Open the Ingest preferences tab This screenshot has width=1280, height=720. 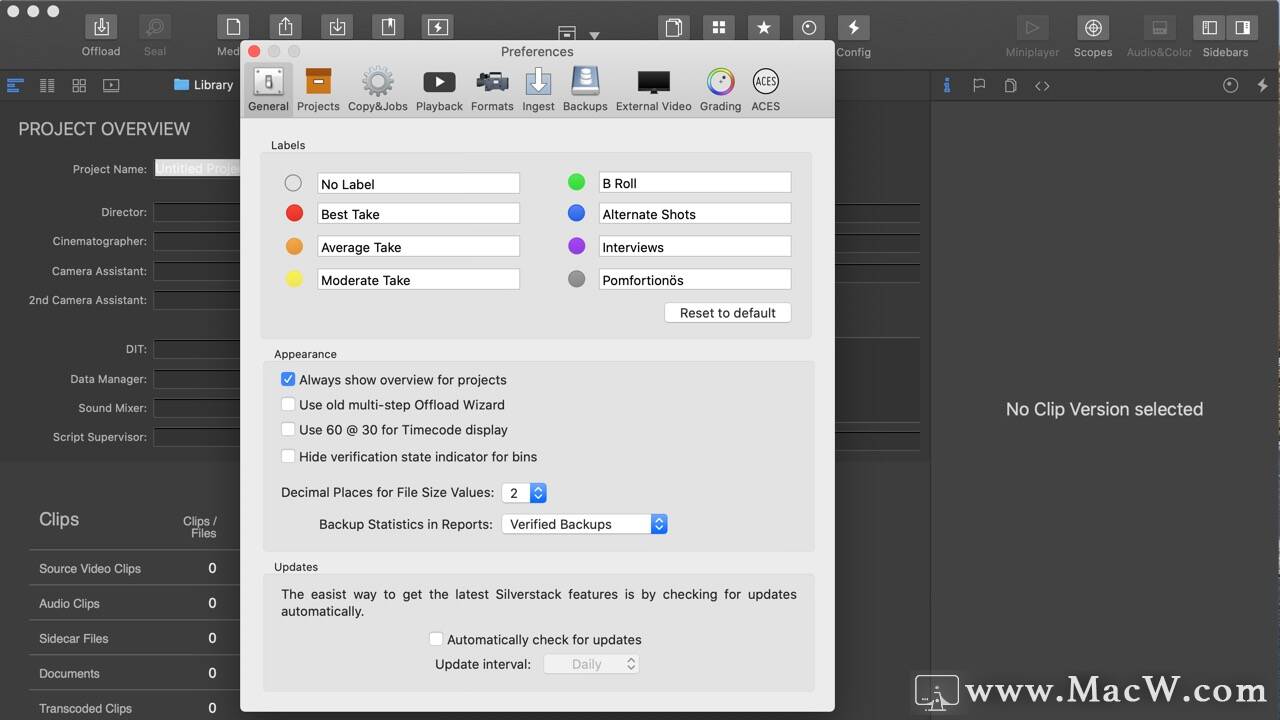(538, 89)
